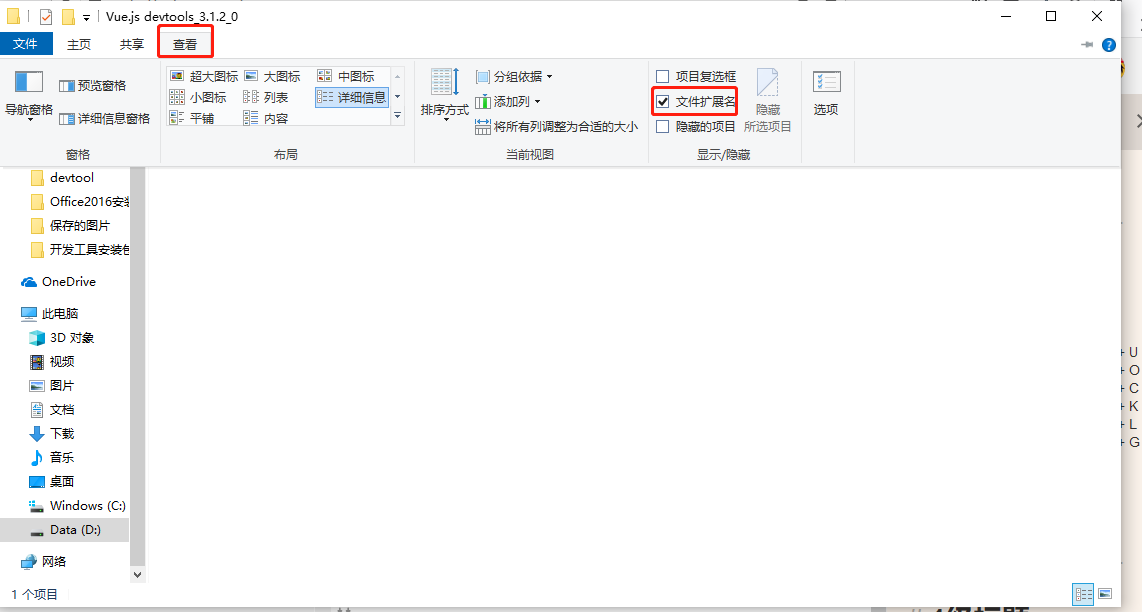Choose 列表 layout

266,97
